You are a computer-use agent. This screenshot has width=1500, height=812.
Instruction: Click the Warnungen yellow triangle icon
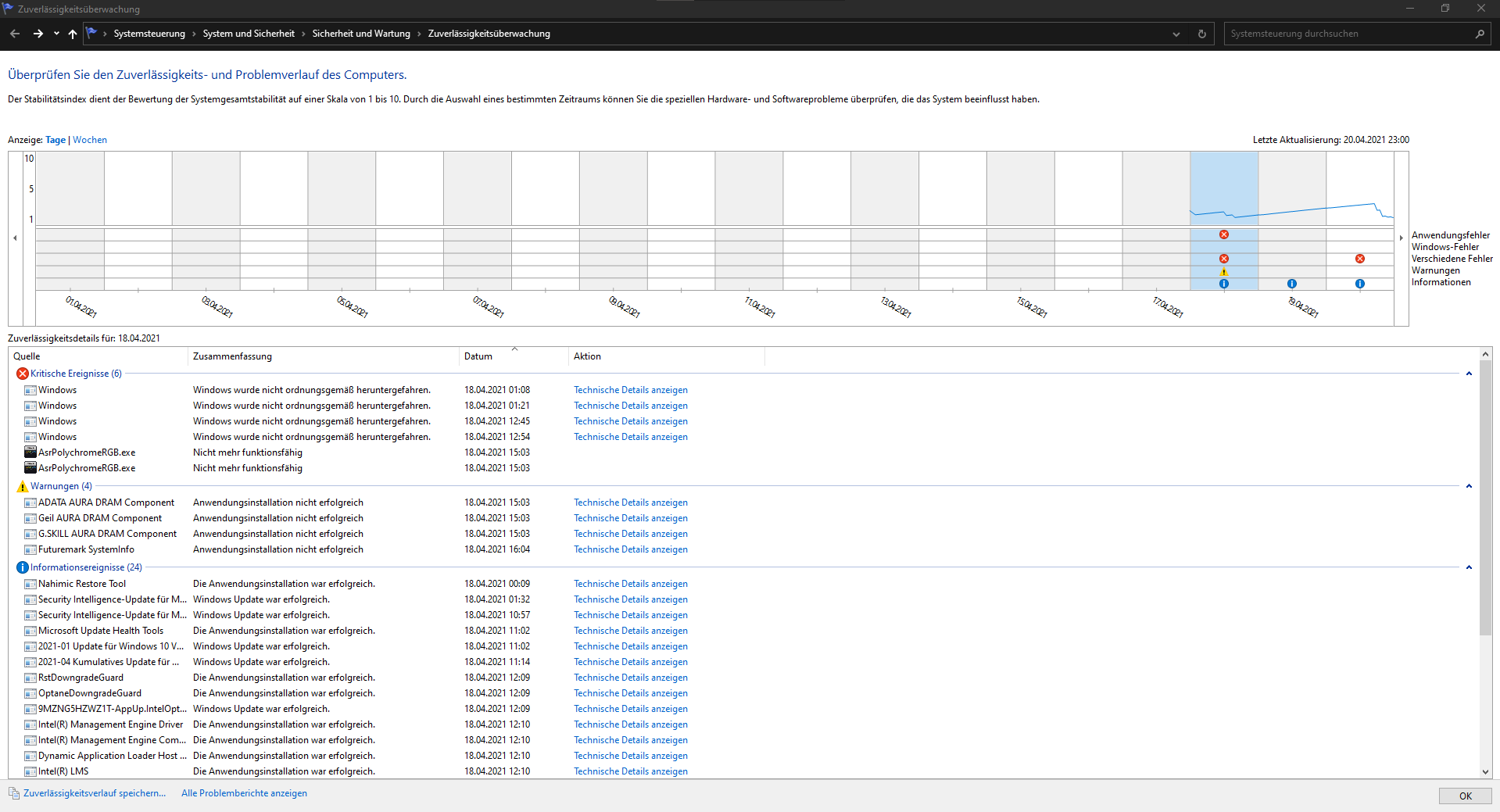[23, 486]
